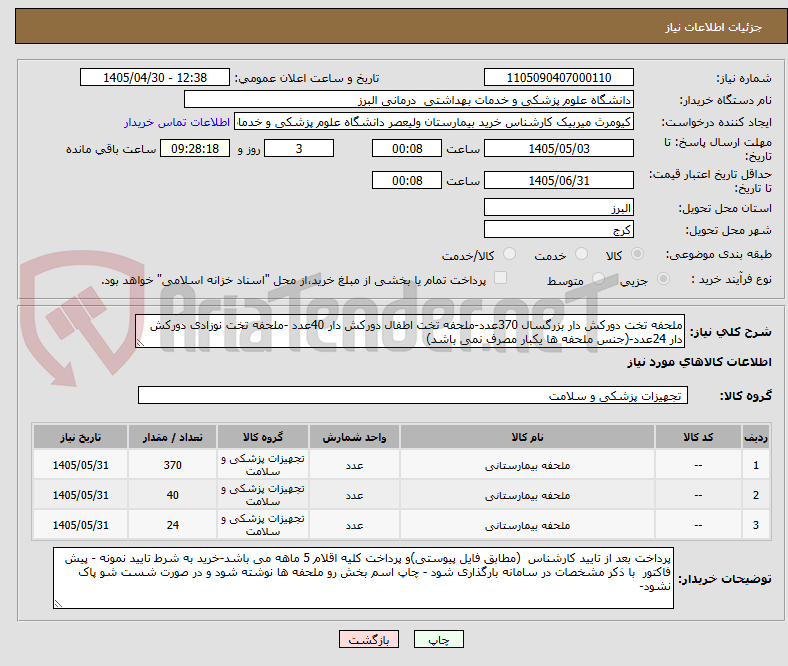Click the resize handle of buyer notes textarea
The image size is (788, 666).
click(58, 604)
